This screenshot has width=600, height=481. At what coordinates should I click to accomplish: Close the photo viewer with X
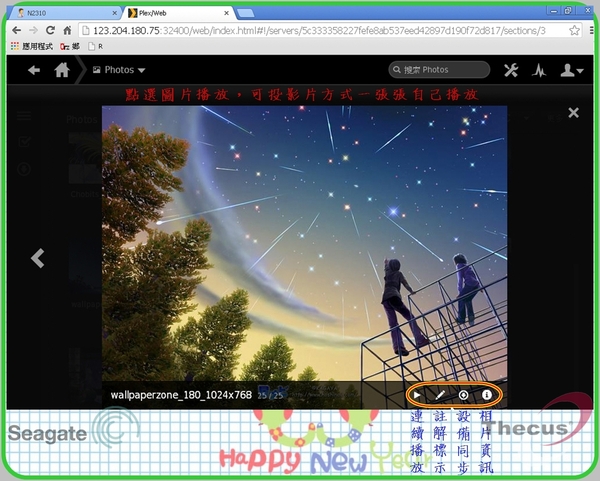coord(573,113)
